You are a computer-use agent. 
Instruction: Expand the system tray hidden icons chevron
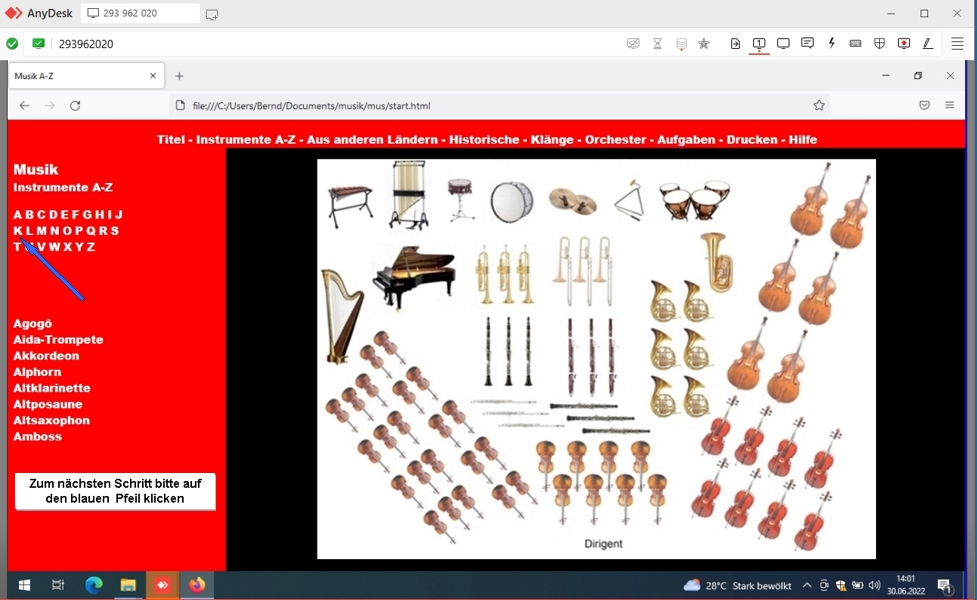click(807, 585)
